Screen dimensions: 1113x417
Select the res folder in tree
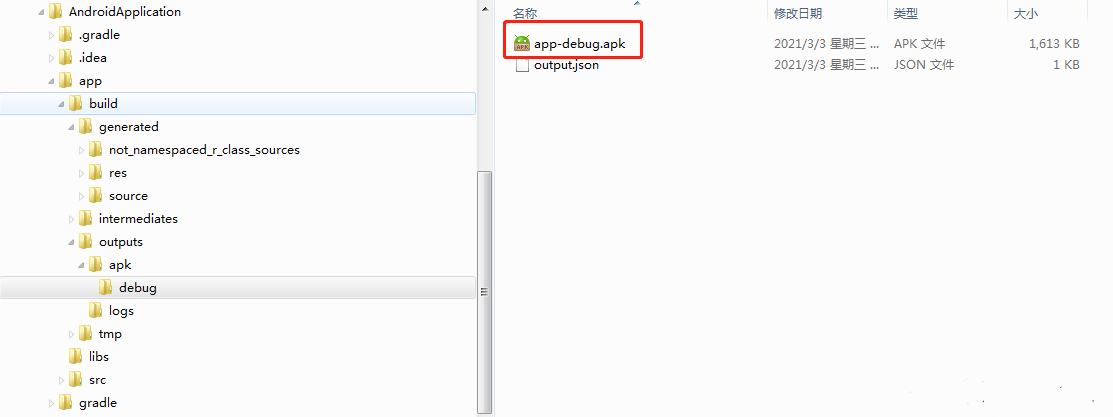tap(118, 173)
